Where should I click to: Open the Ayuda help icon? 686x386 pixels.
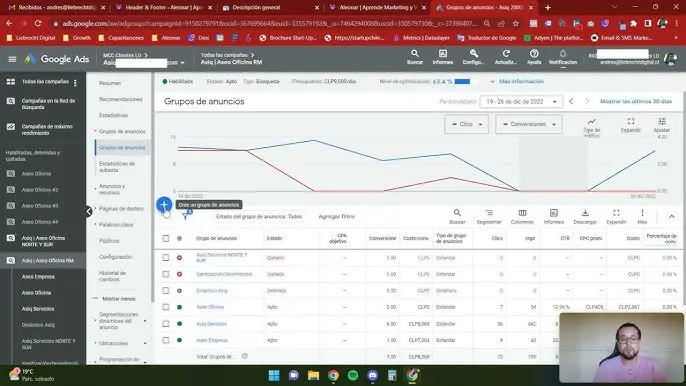534,57
